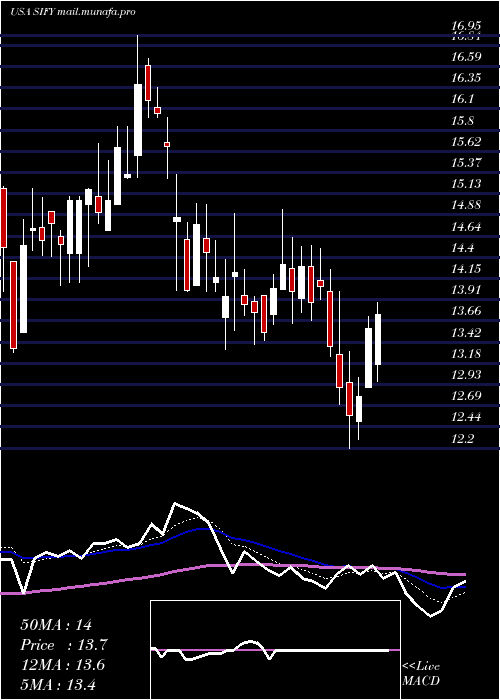Click the 14.88 price axis label
This screenshot has width=500, height=700.
(x=466, y=205)
